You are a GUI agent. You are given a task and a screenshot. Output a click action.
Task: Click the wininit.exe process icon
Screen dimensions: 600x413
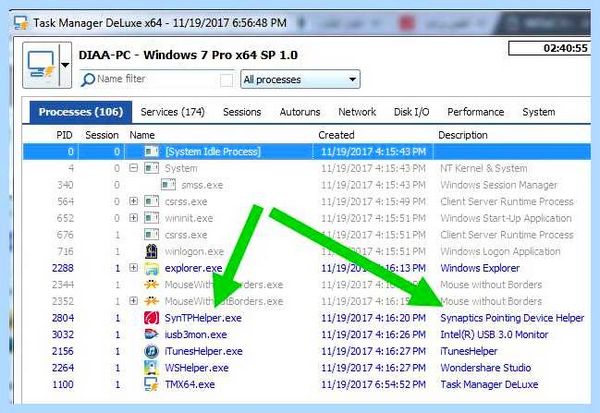[151, 218]
